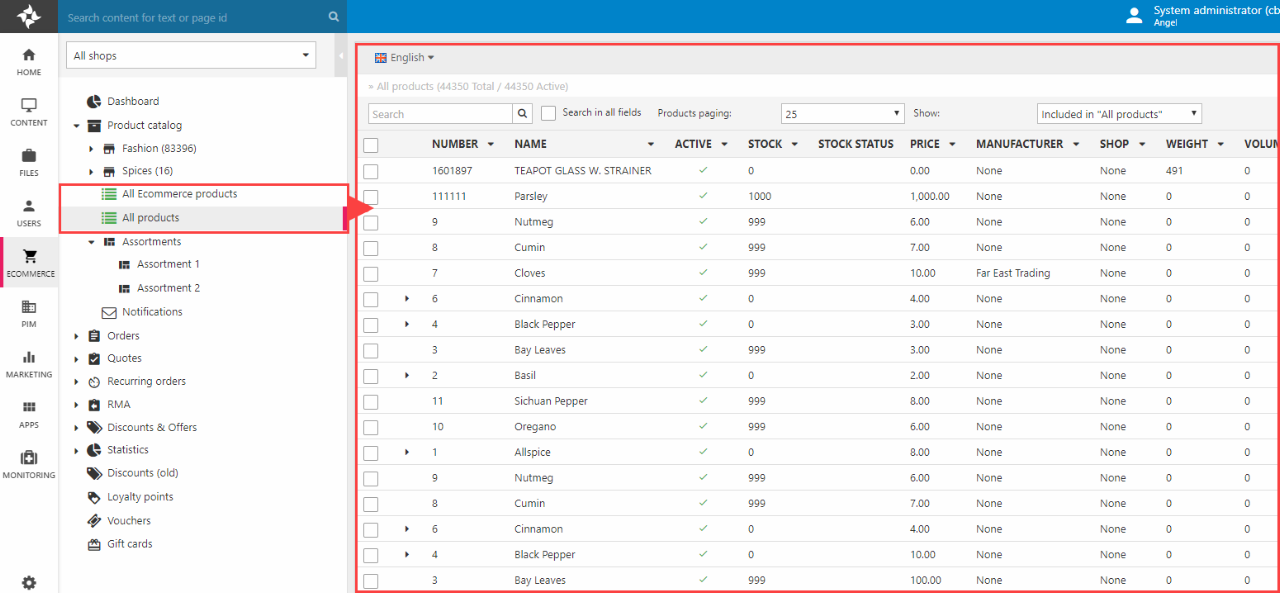Open the Files section icon
The height and width of the screenshot is (593, 1280).
point(29,161)
